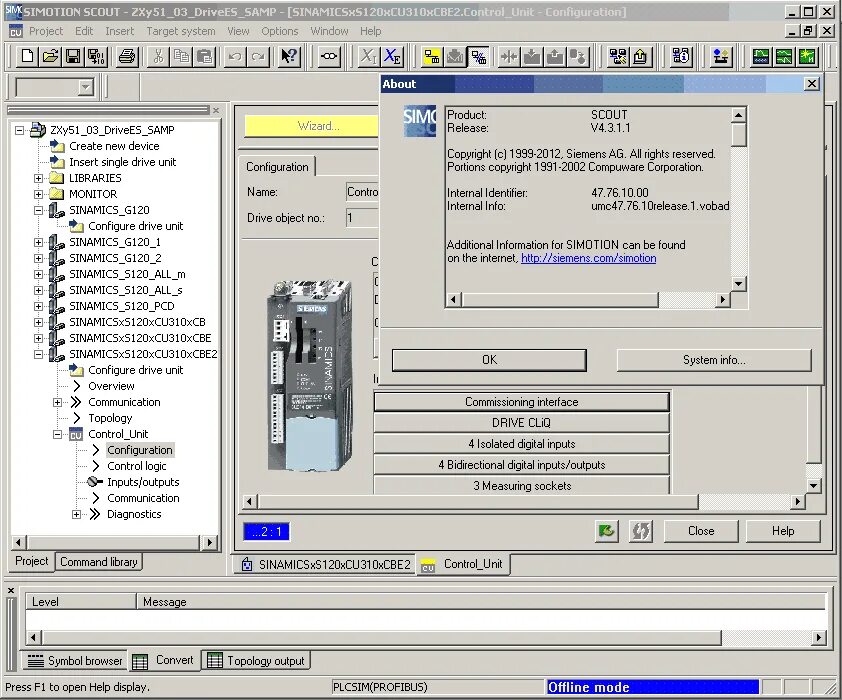Click the message output scroll left arrow
The image size is (842, 700).
33,638
